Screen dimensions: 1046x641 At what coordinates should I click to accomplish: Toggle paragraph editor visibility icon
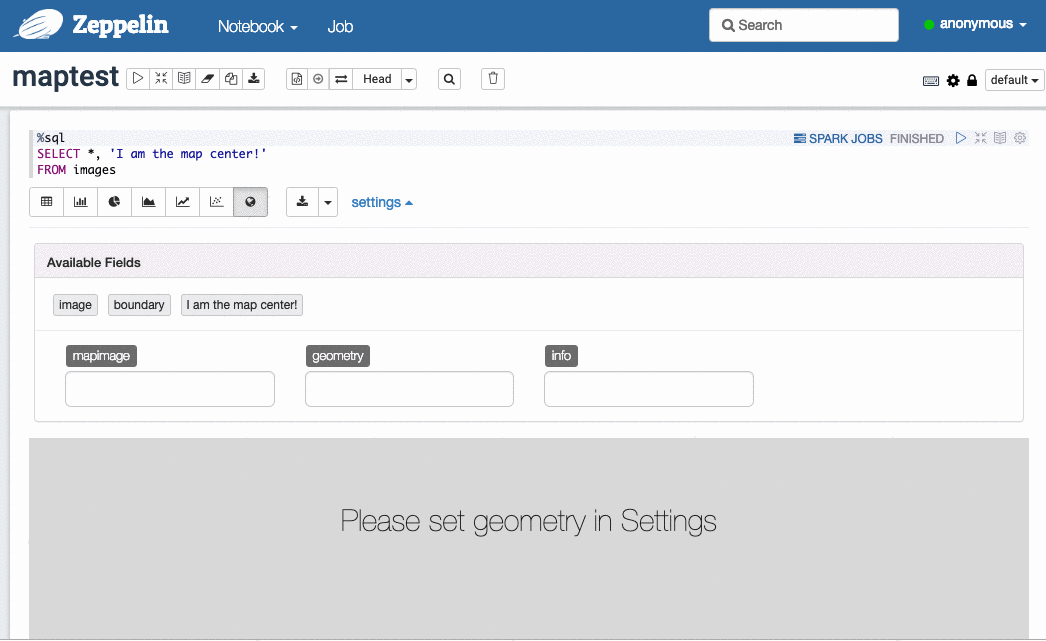[x=980, y=139]
